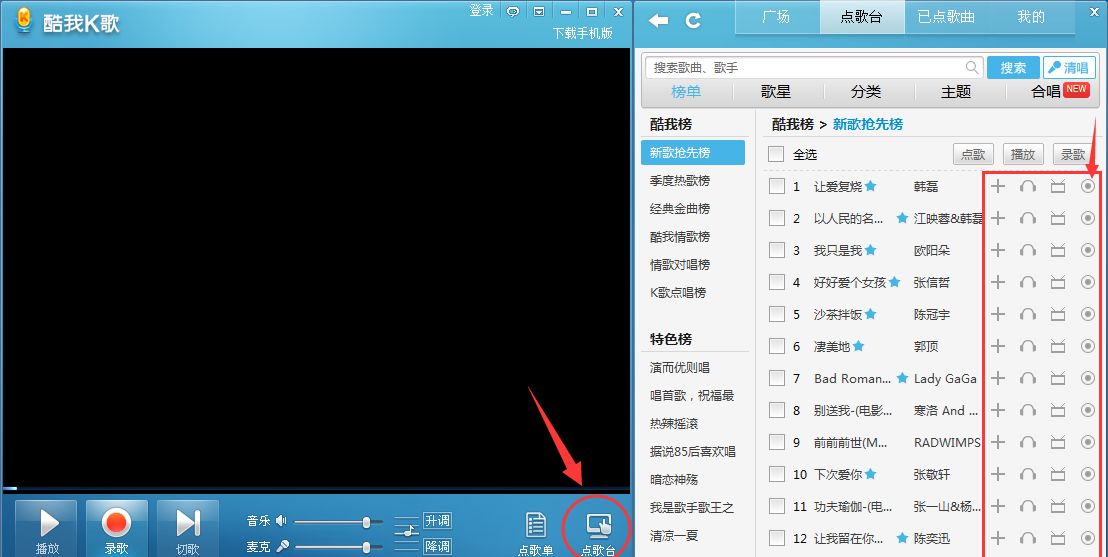Screen dimensions: 1108x557
Task: Mute the 音乐 speaker icon
Action: tap(281, 521)
